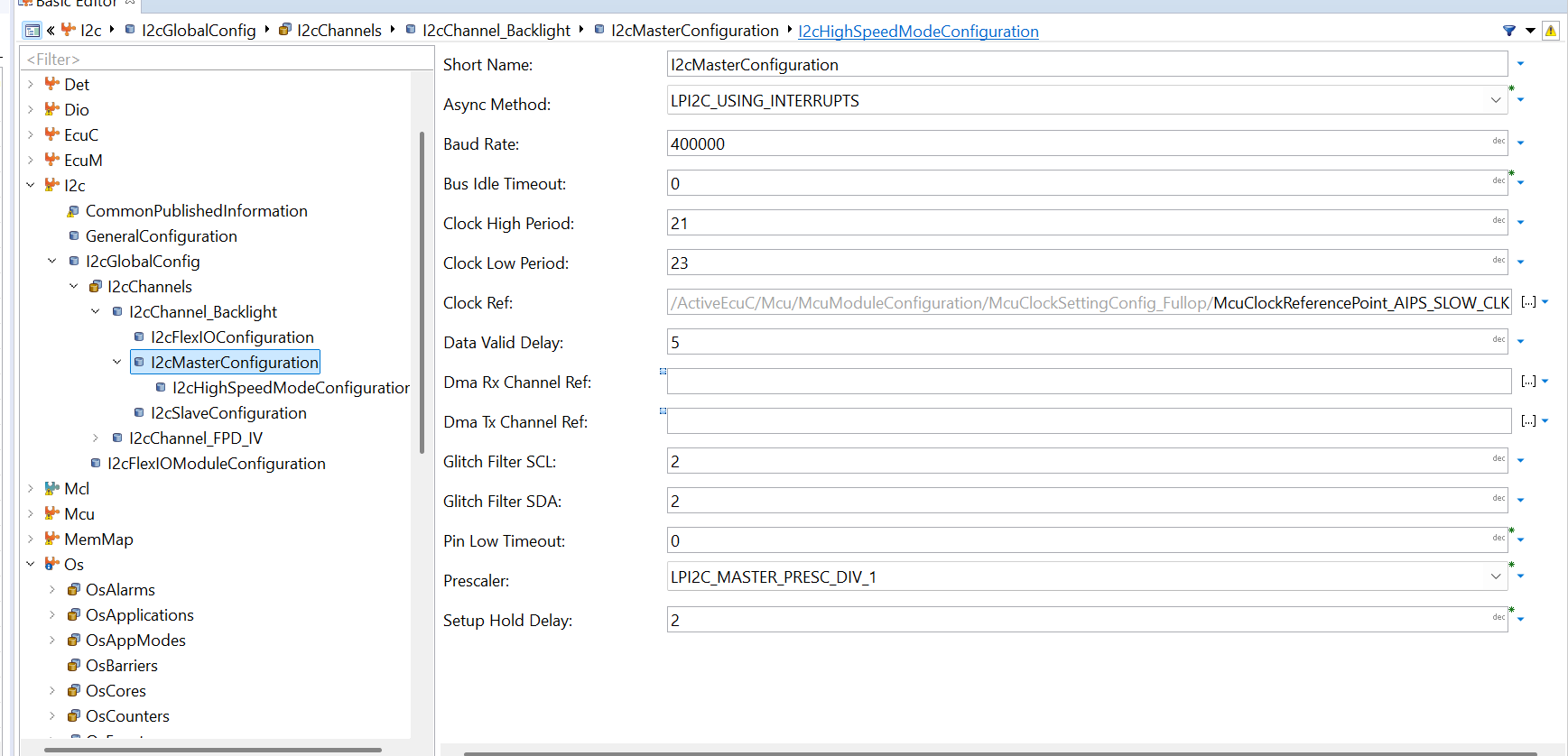
Task: Click the Glitch Filter SDA field
Action: point(1088,501)
